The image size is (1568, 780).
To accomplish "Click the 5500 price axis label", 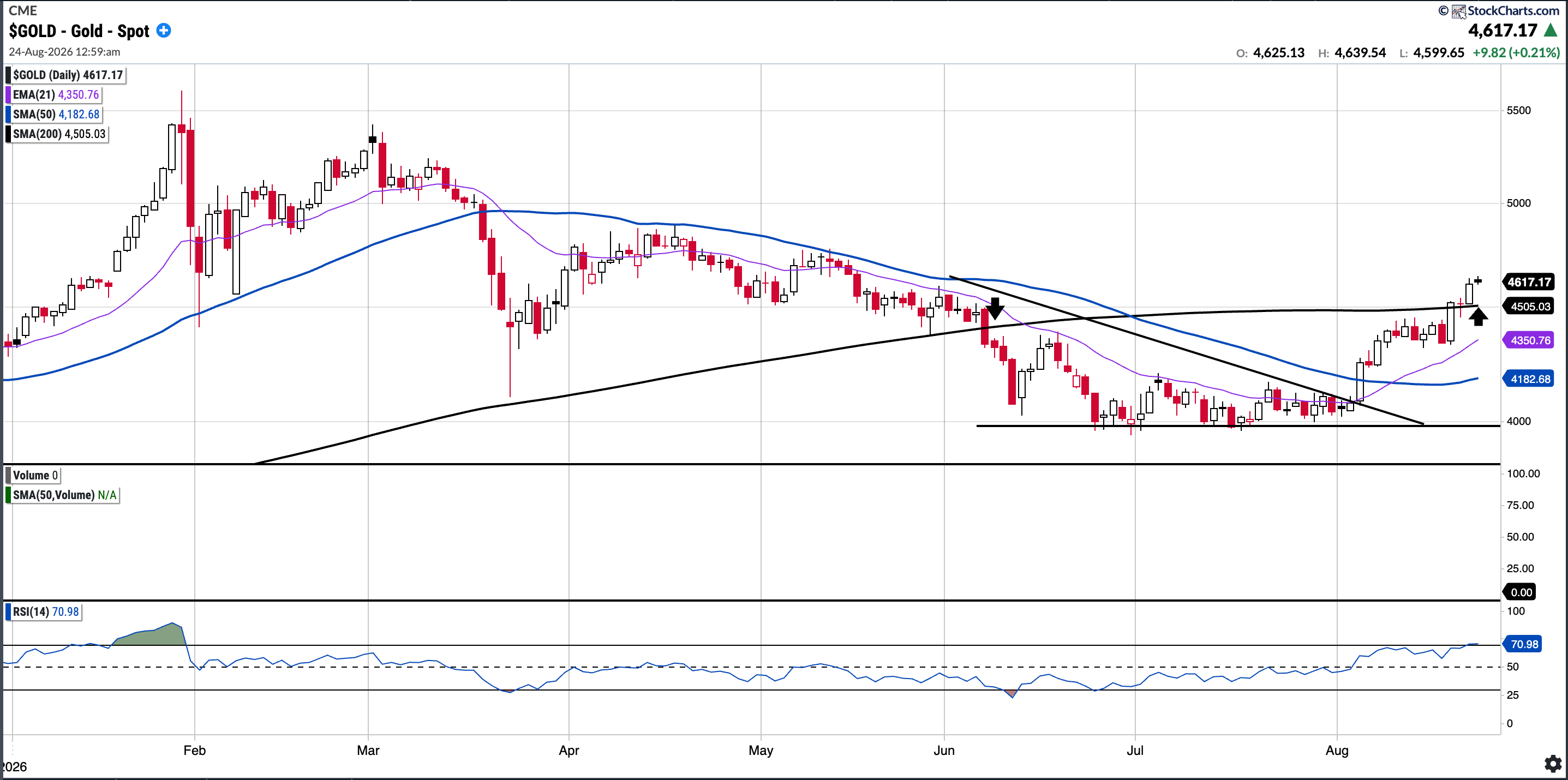I will coord(1519,110).
